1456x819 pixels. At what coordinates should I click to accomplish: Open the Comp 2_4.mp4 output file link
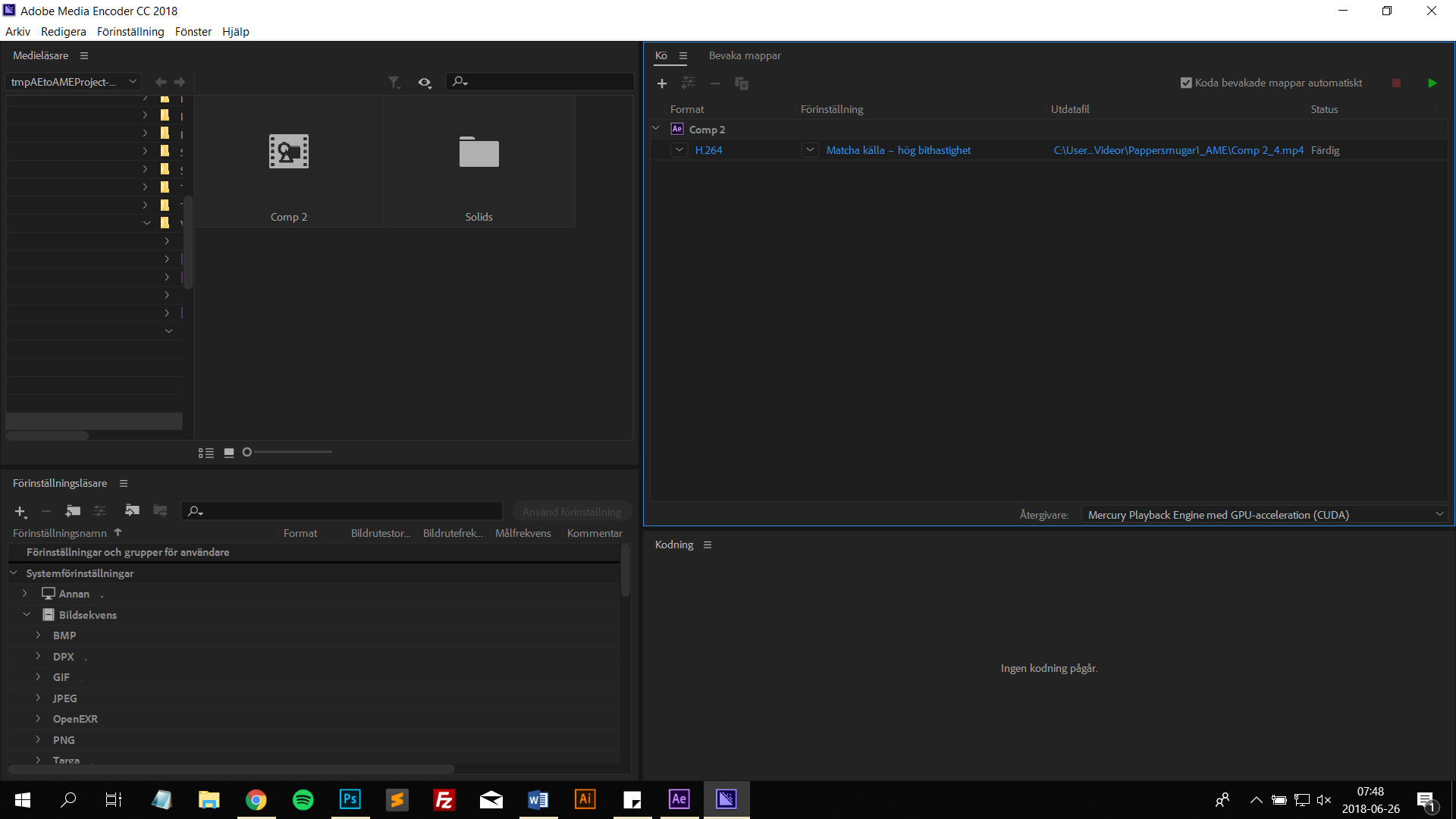1178,150
